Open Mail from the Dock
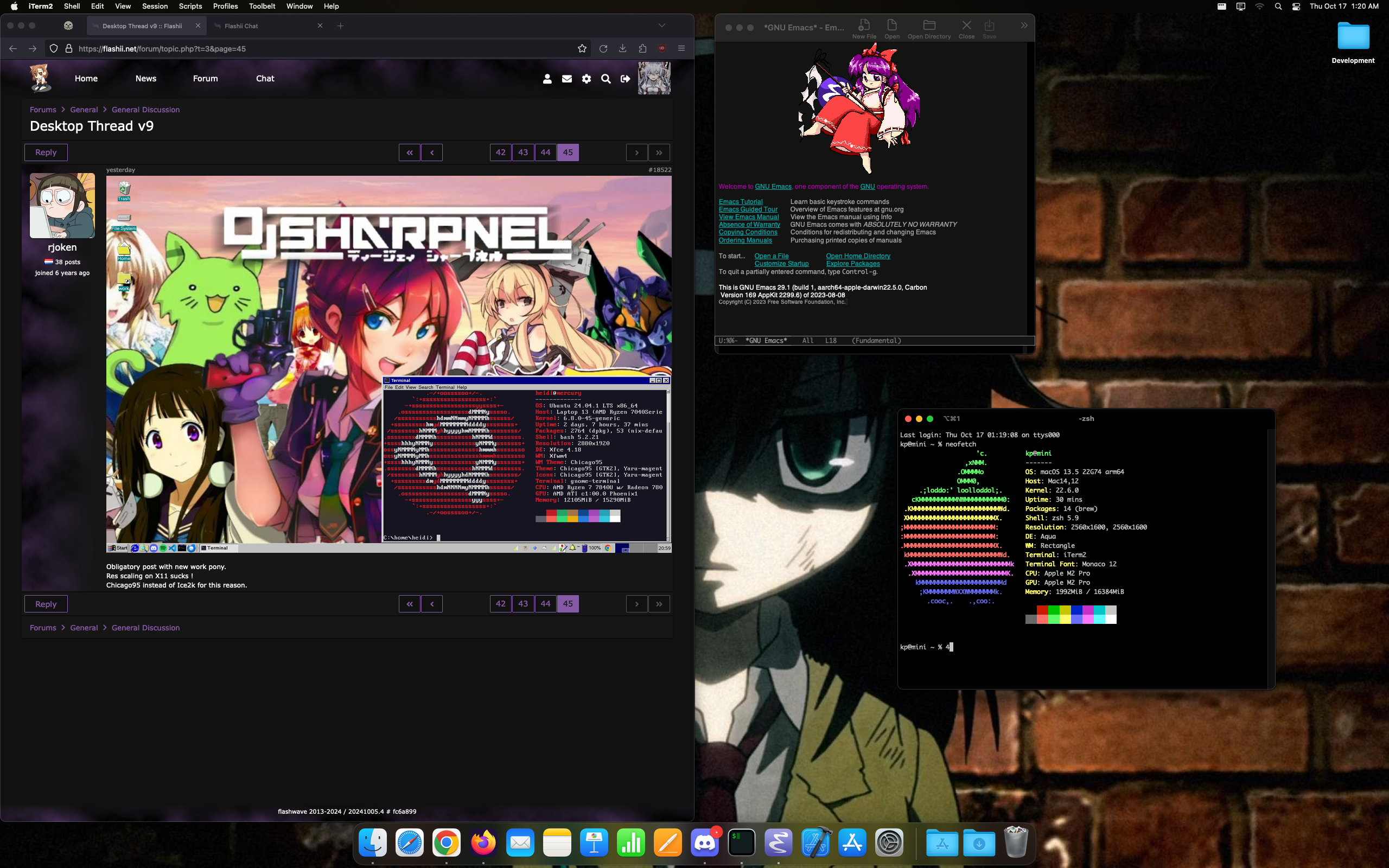 (x=520, y=843)
